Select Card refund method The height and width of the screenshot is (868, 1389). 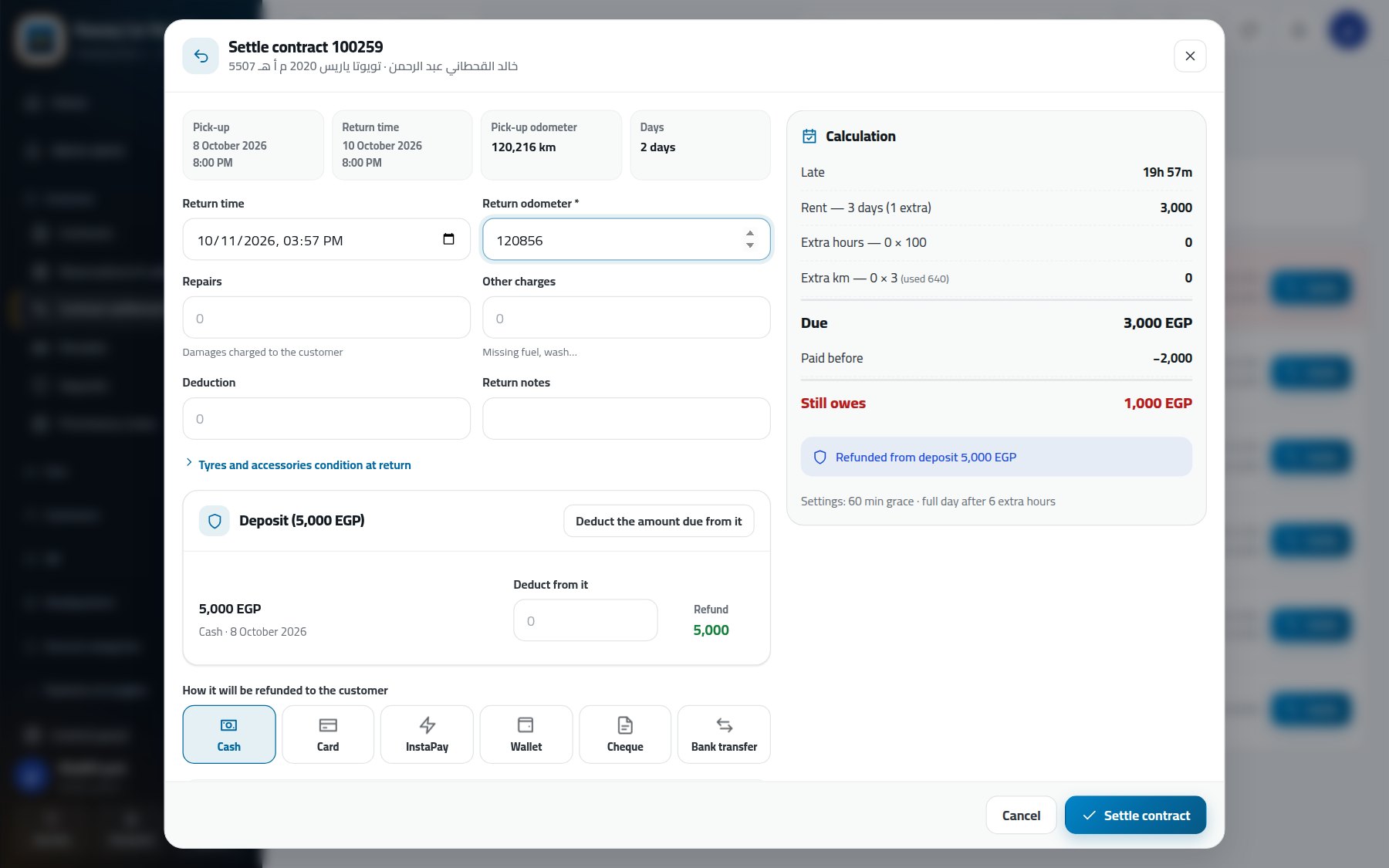pos(328,735)
